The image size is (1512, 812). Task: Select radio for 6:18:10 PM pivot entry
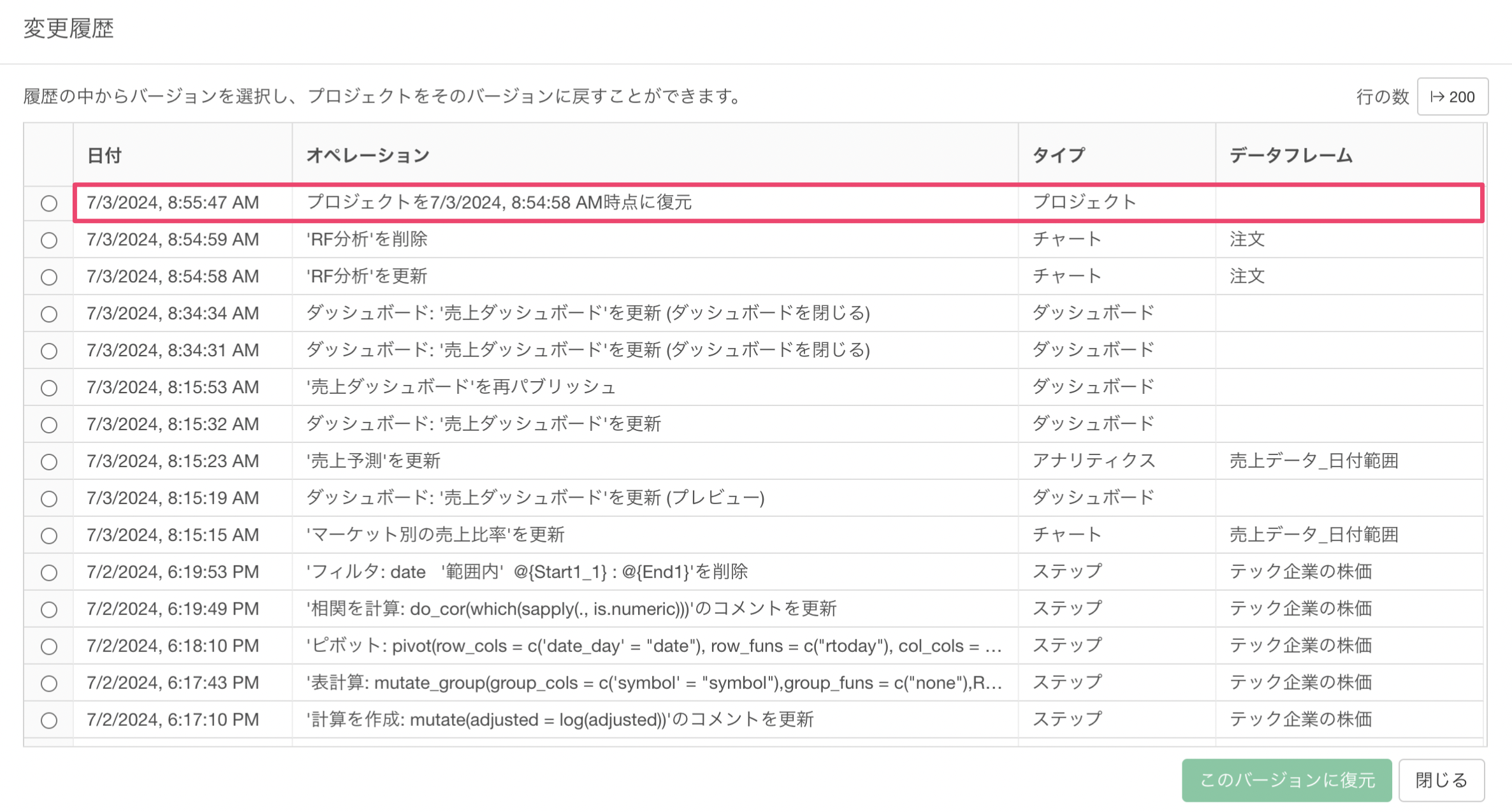click(x=49, y=647)
